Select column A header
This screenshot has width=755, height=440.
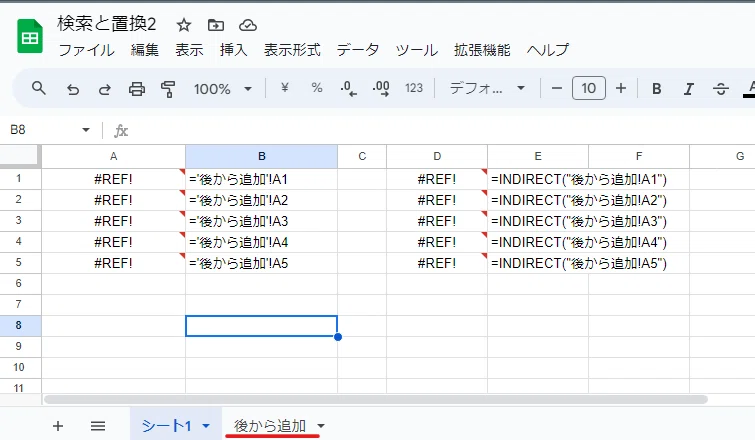pyautogui.click(x=114, y=156)
